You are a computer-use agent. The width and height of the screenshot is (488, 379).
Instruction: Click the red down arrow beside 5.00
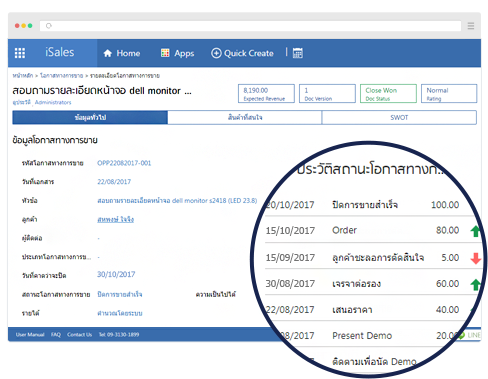point(476,258)
